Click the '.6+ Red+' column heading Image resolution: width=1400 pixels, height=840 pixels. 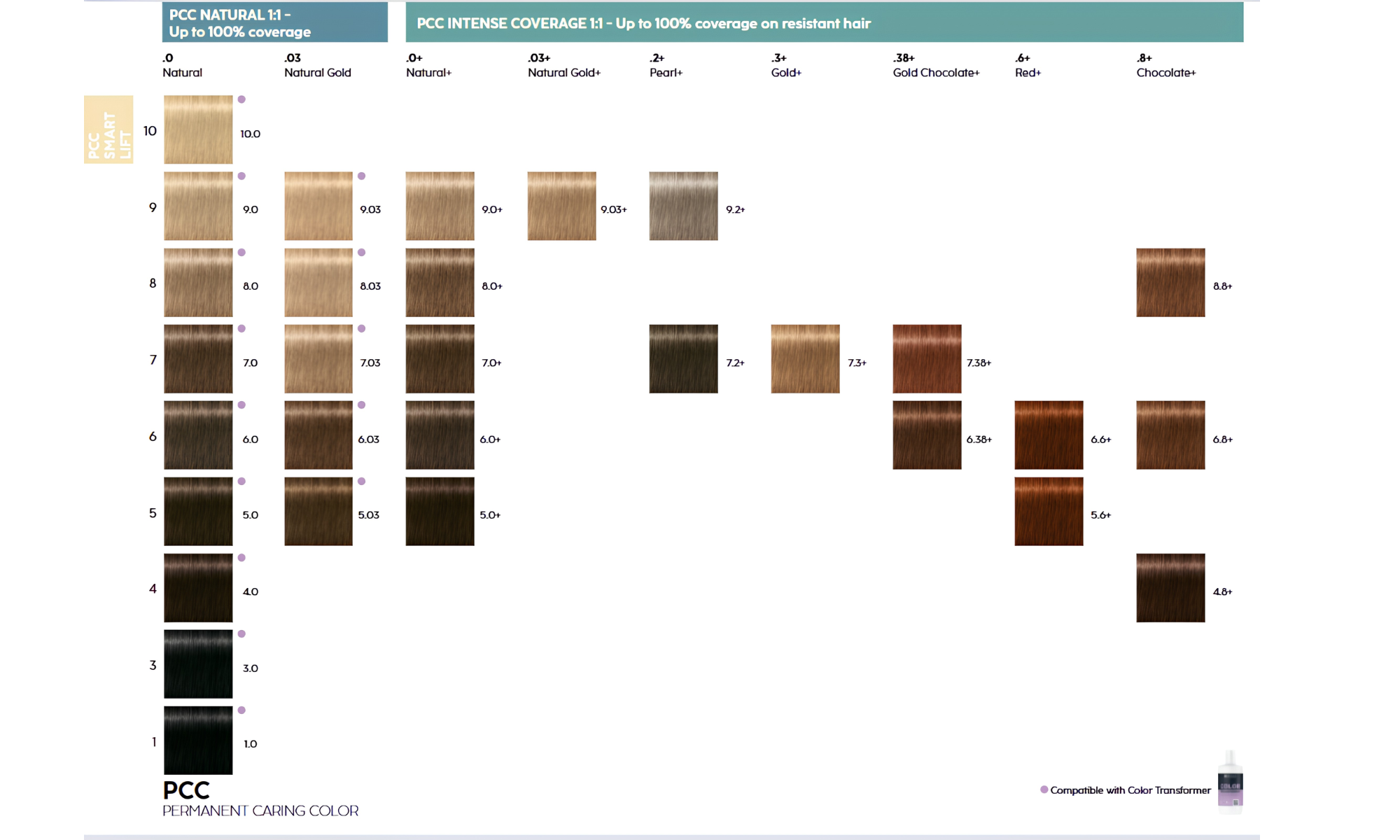click(x=1028, y=65)
